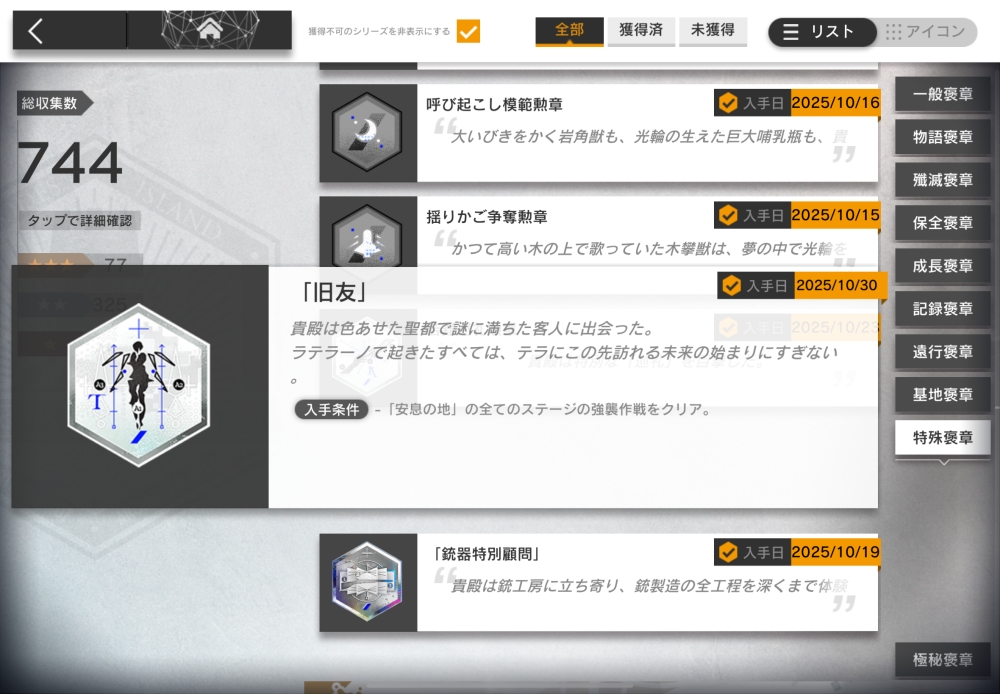1000x694 pixels.
Task: Tap the back arrow icon
Action: coord(36,31)
